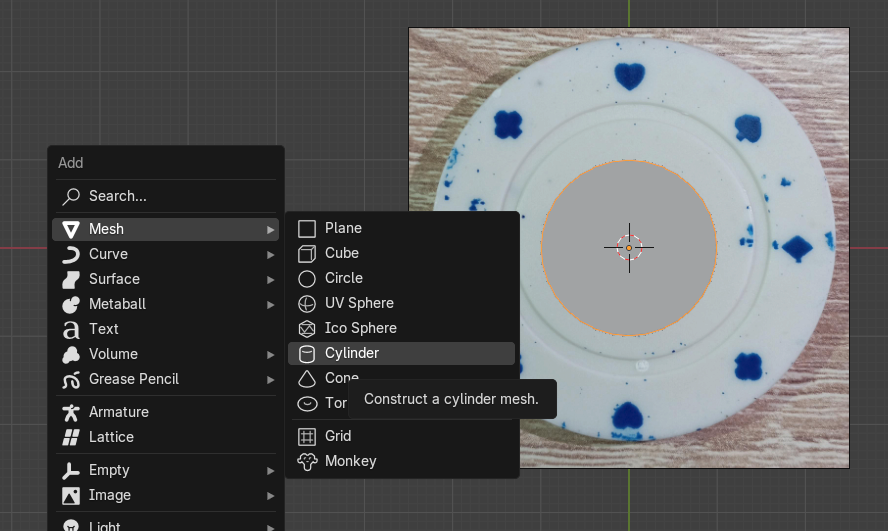This screenshot has width=888, height=531.
Task: Click the Image menu entry
Action: tap(110, 495)
